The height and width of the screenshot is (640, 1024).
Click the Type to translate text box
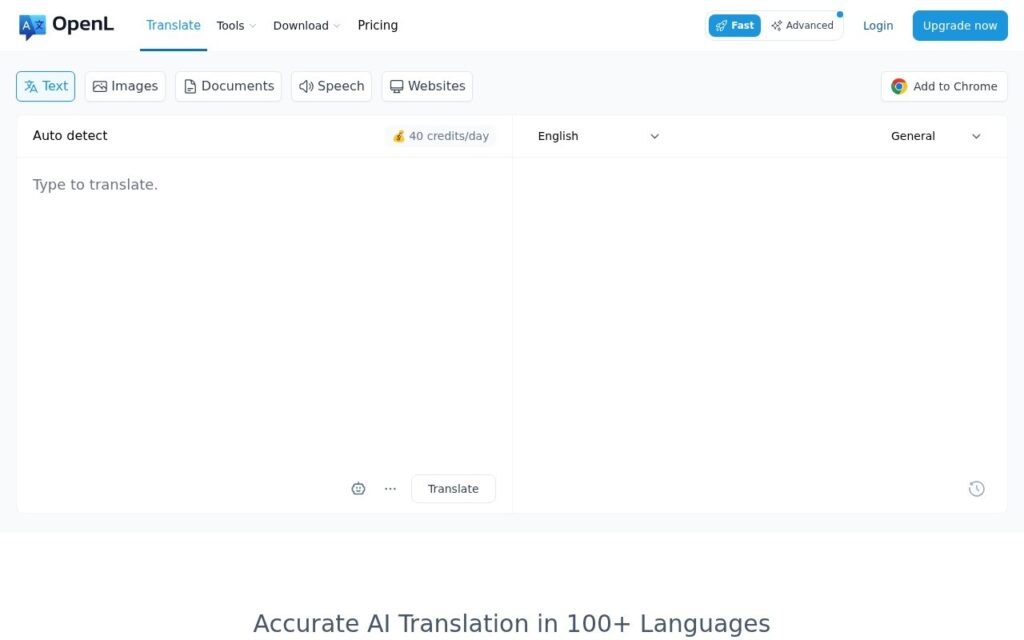[x=264, y=313]
